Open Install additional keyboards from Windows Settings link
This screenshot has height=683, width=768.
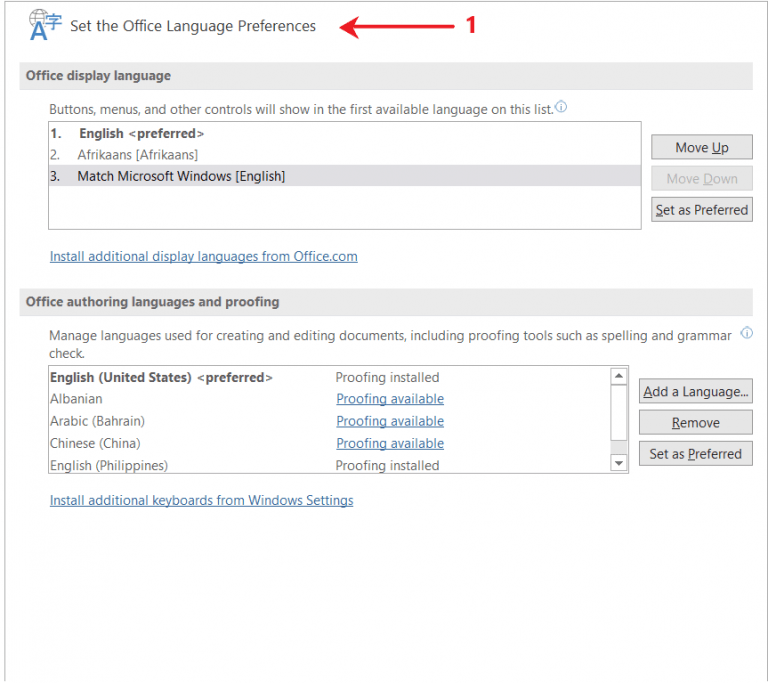pyautogui.click(x=201, y=500)
